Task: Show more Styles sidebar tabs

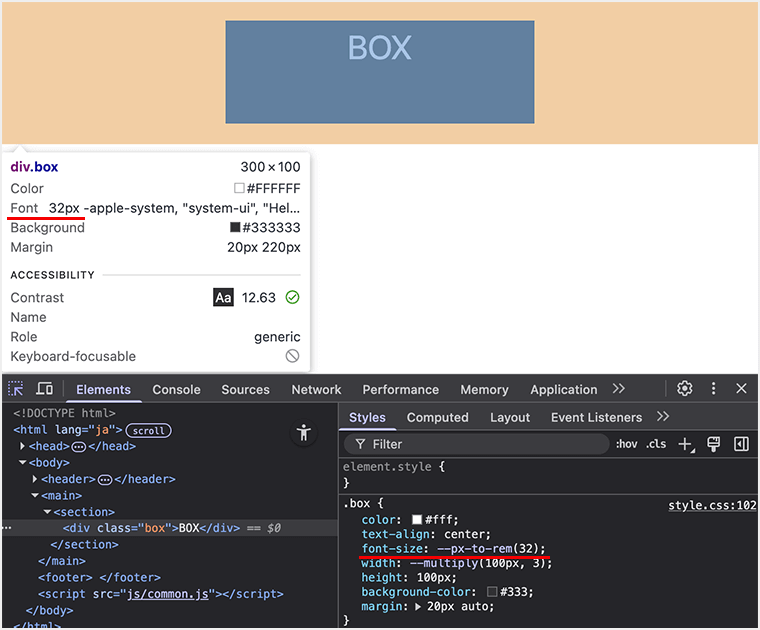Action: (663, 417)
